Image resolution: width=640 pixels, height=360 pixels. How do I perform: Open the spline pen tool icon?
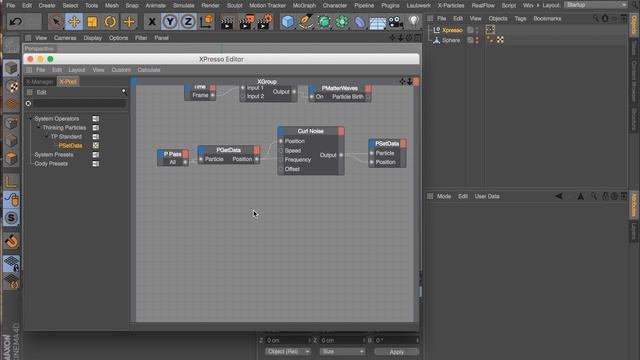pos(305,22)
